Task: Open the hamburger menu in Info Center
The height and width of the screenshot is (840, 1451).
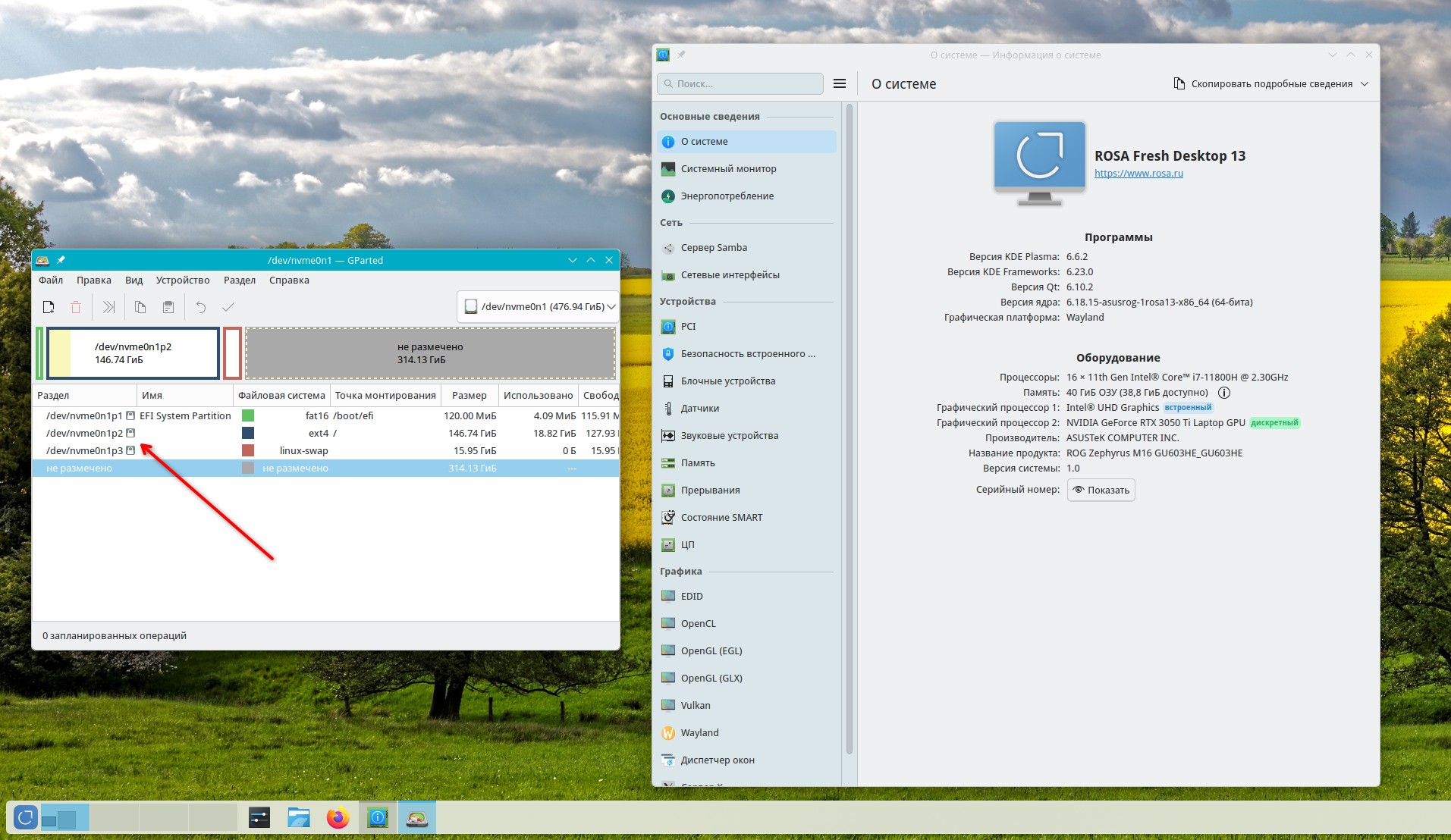Action: [x=840, y=83]
